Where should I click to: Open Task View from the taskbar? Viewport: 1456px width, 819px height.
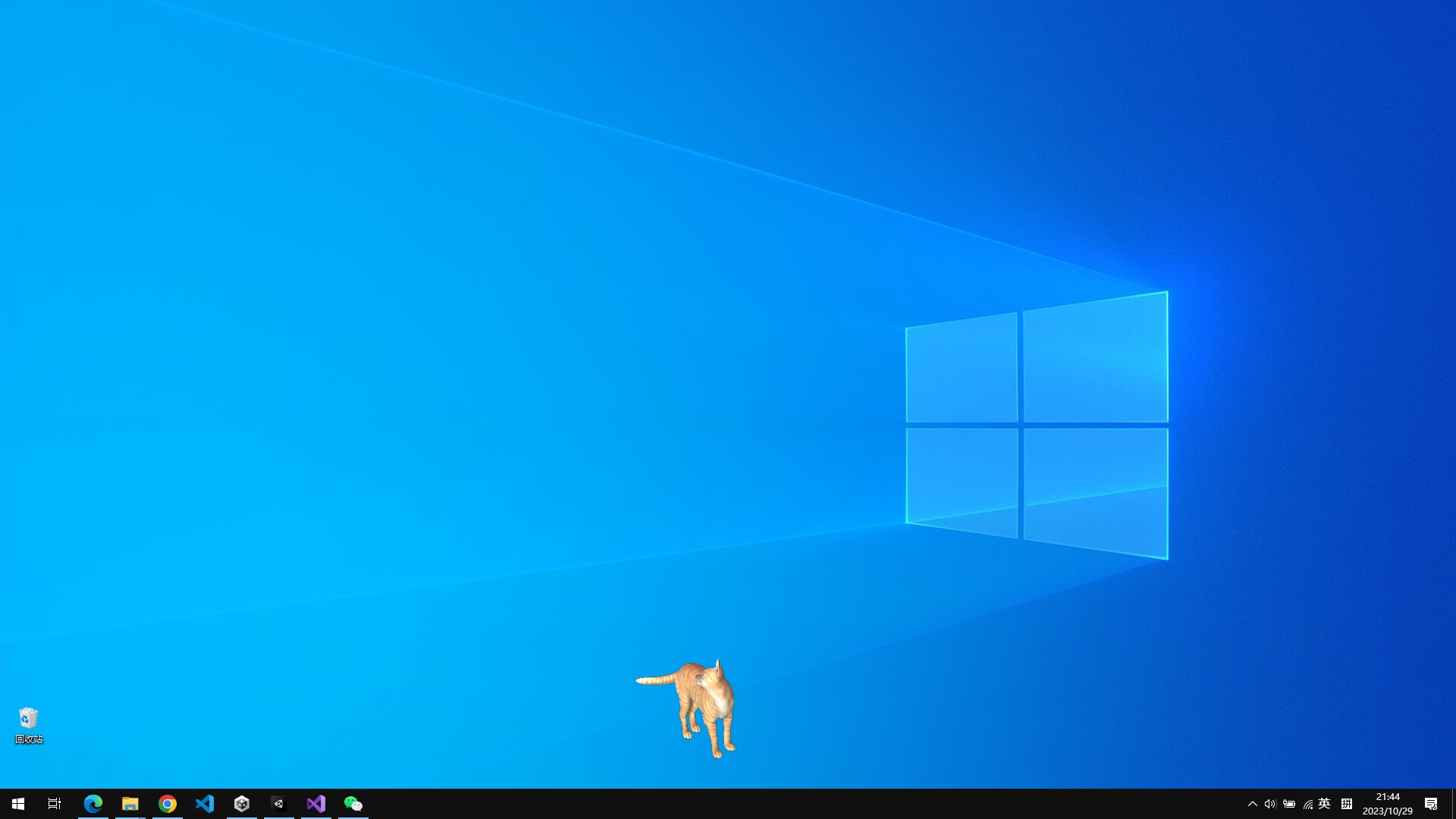pyautogui.click(x=53, y=803)
